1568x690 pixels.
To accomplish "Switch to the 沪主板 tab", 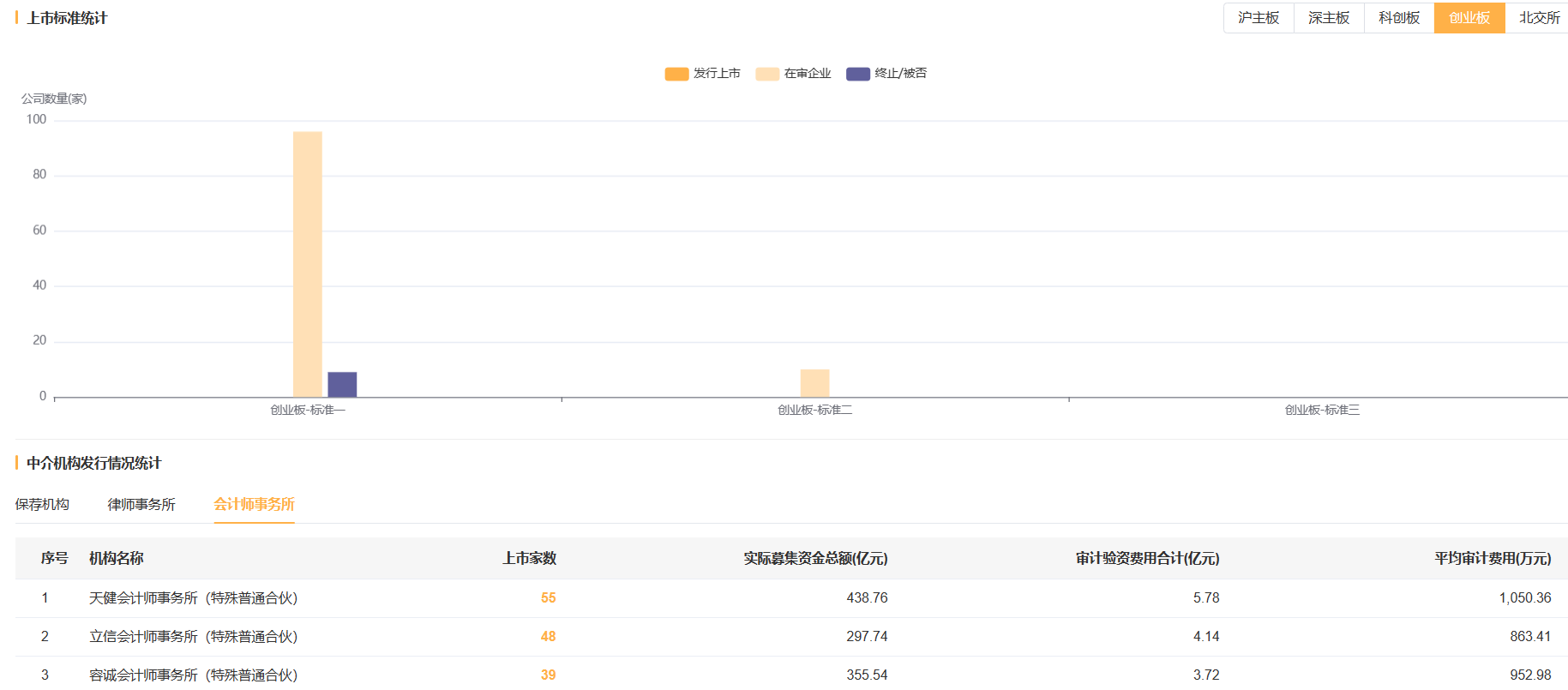I will tap(1259, 18).
